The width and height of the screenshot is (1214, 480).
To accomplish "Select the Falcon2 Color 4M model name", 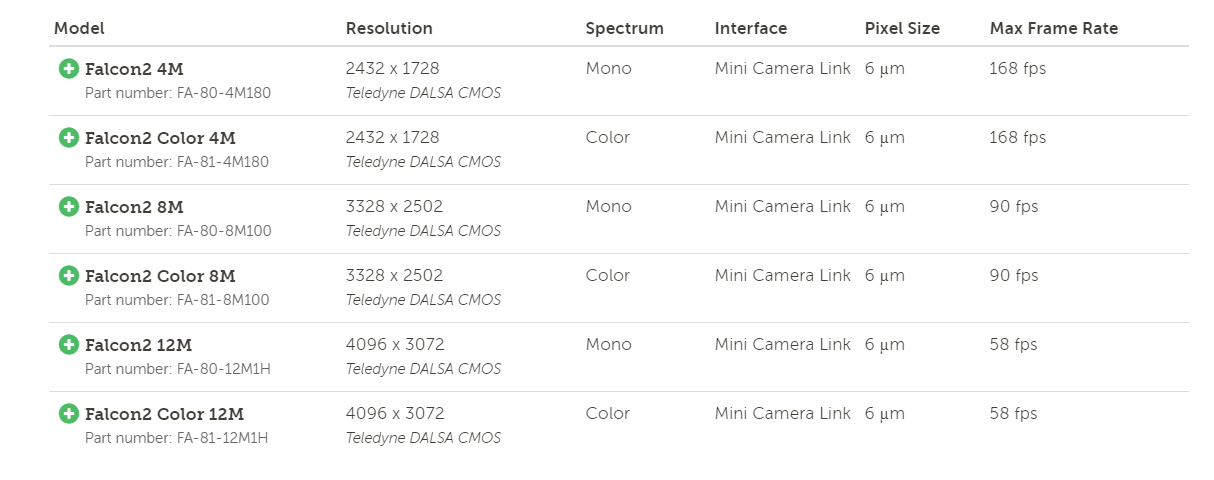I will pyautogui.click(x=160, y=138).
